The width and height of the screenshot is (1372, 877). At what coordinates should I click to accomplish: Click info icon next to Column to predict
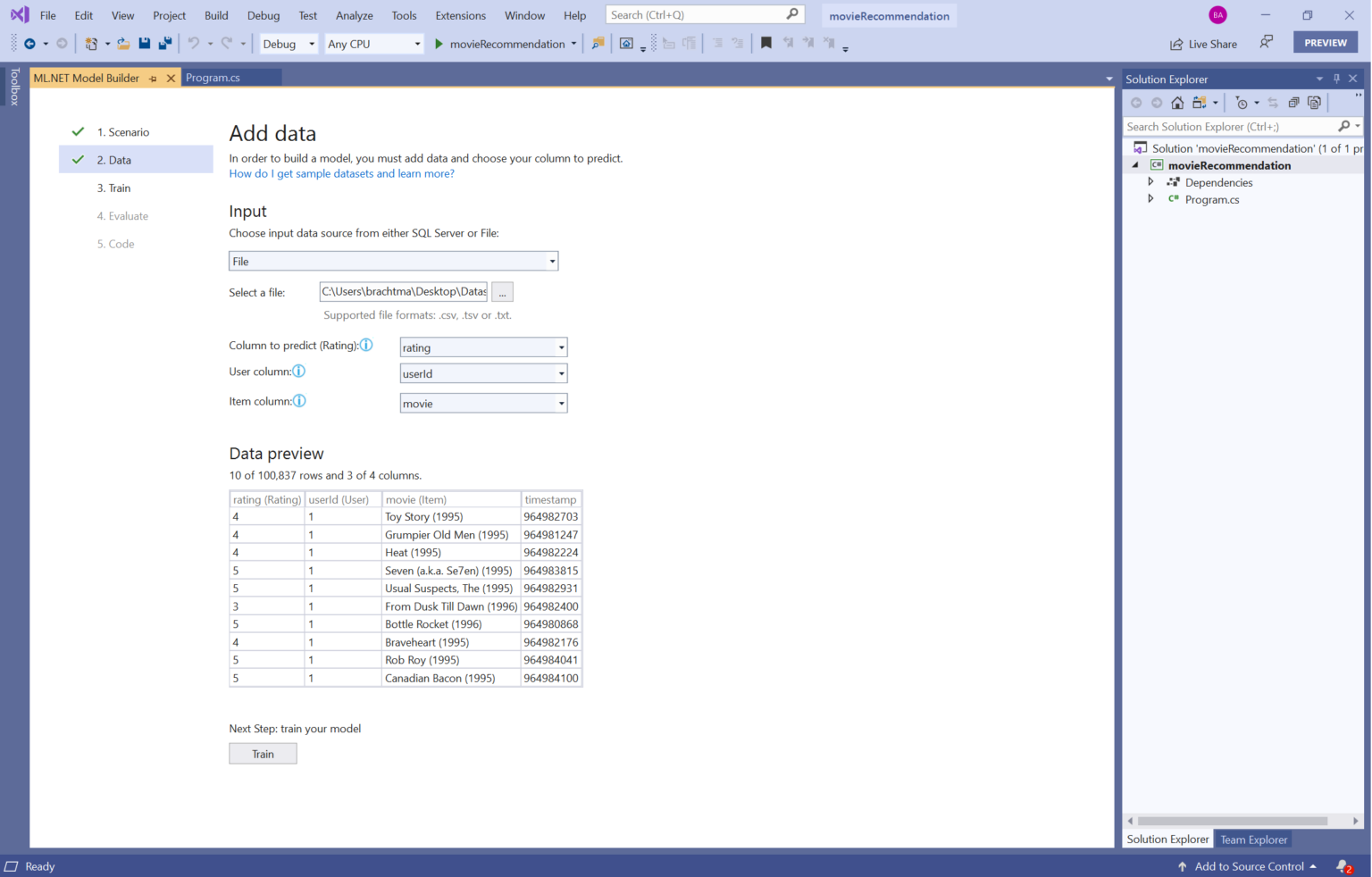click(x=366, y=345)
